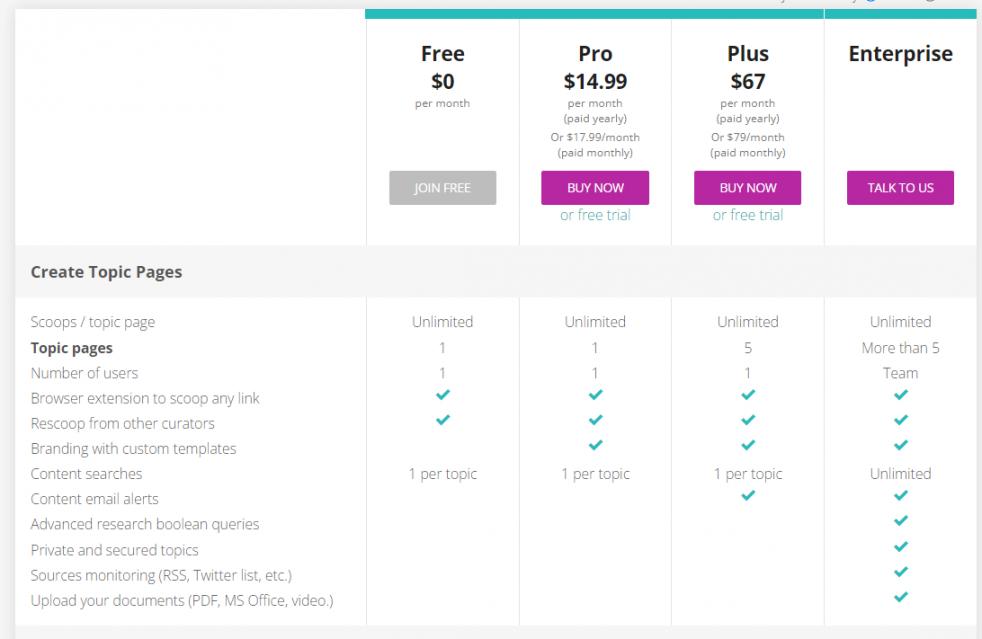Click BUY NOW under Plus plan
Viewport: 982px width, 639px height.
[x=747, y=188]
